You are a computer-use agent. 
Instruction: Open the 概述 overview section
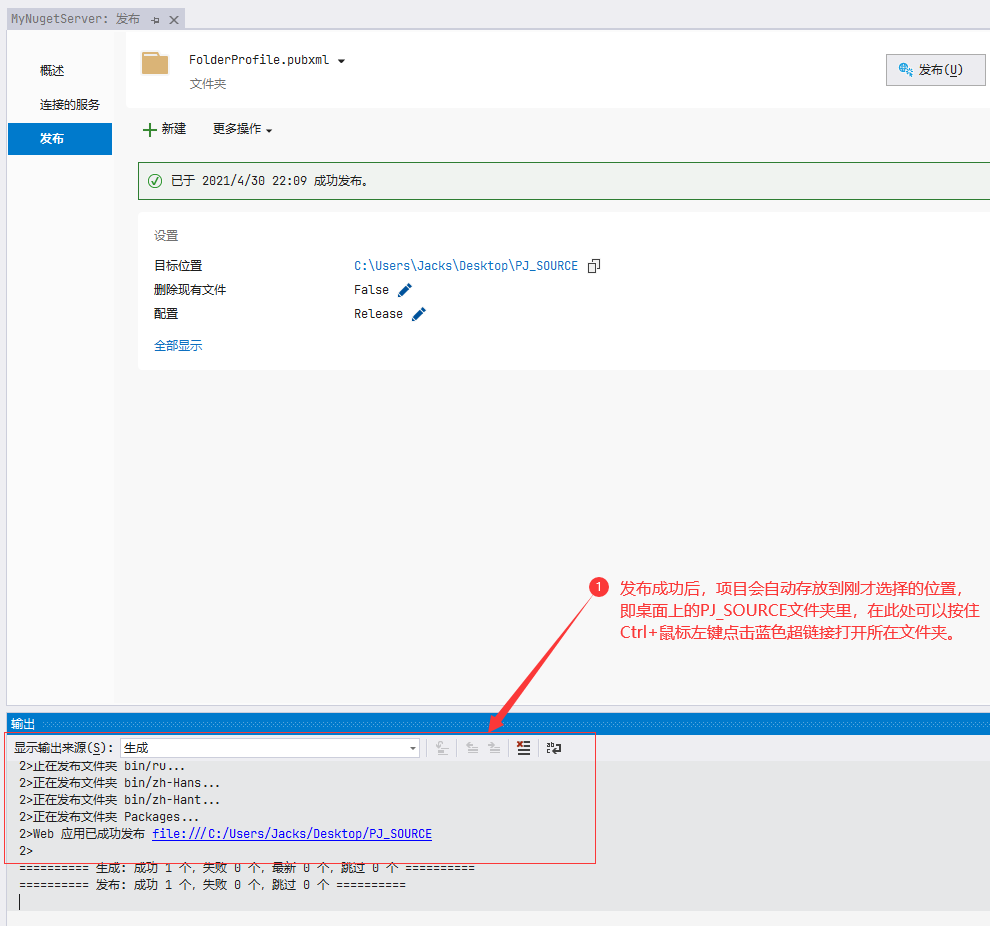52,70
